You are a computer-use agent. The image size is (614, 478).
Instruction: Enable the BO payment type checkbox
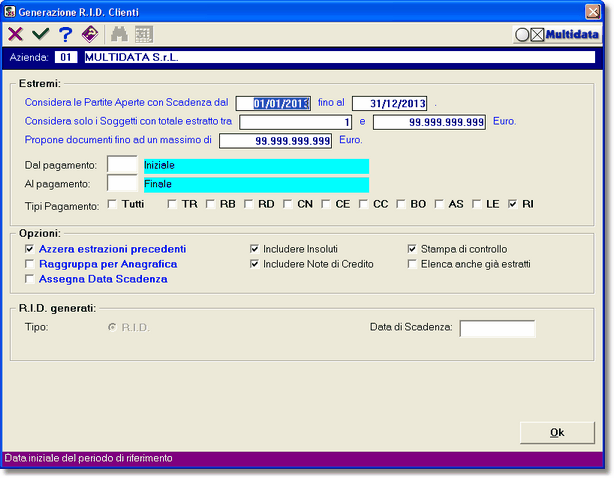pyautogui.click(x=401, y=204)
